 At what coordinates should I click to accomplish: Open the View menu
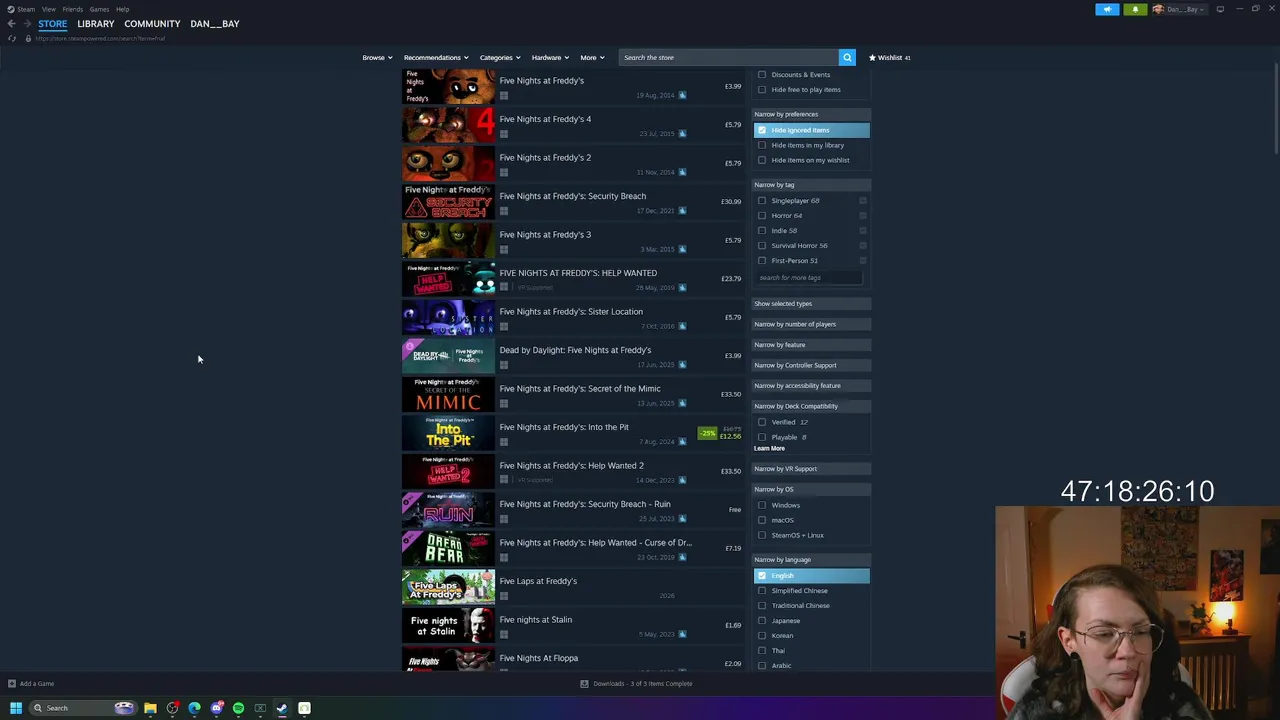click(x=48, y=9)
